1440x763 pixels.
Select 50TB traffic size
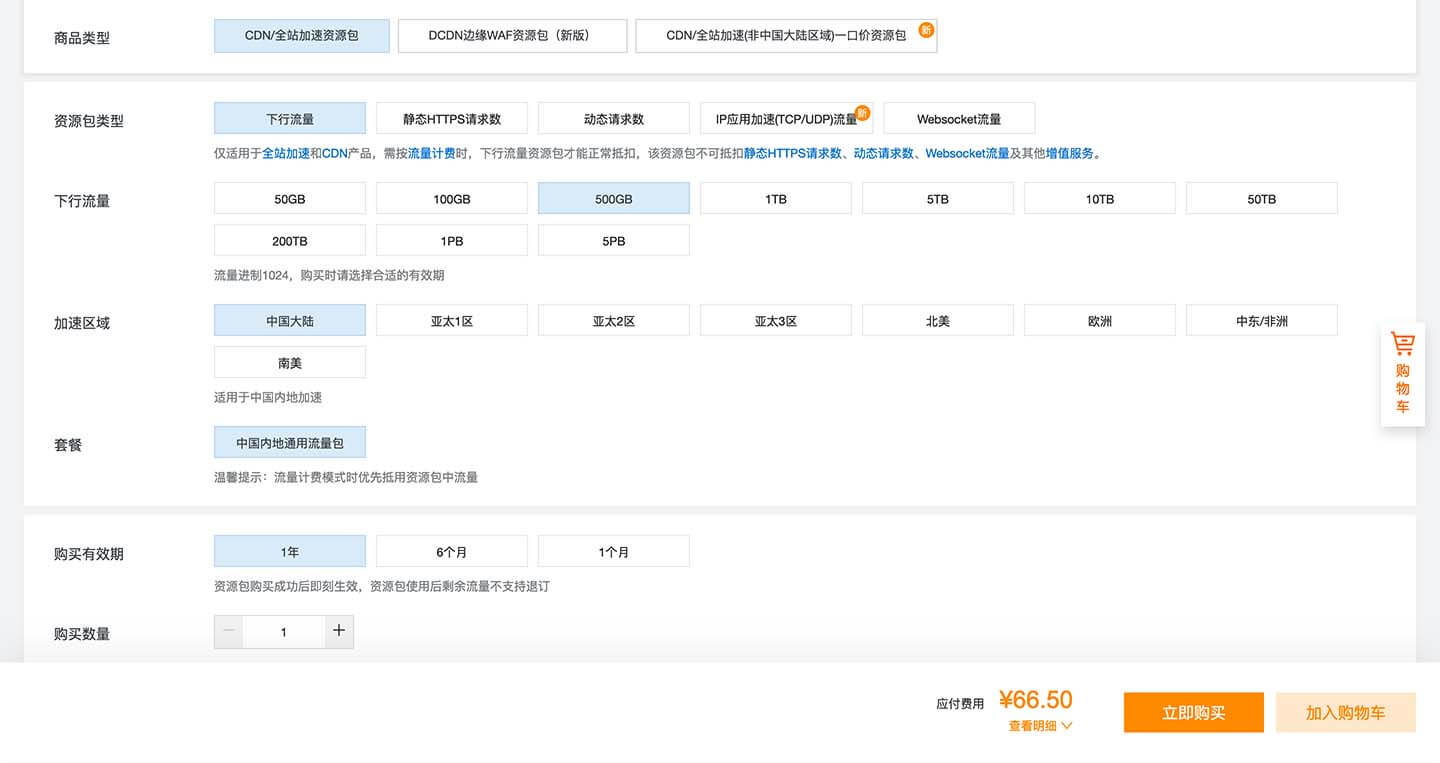pos(1262,198)
